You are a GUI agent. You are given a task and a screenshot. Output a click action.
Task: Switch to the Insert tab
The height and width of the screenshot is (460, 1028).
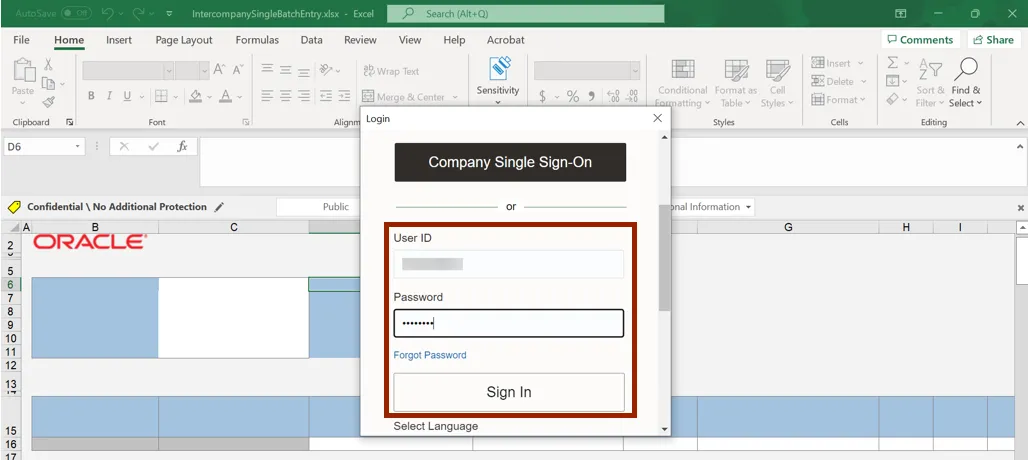[x=119, y=40]
